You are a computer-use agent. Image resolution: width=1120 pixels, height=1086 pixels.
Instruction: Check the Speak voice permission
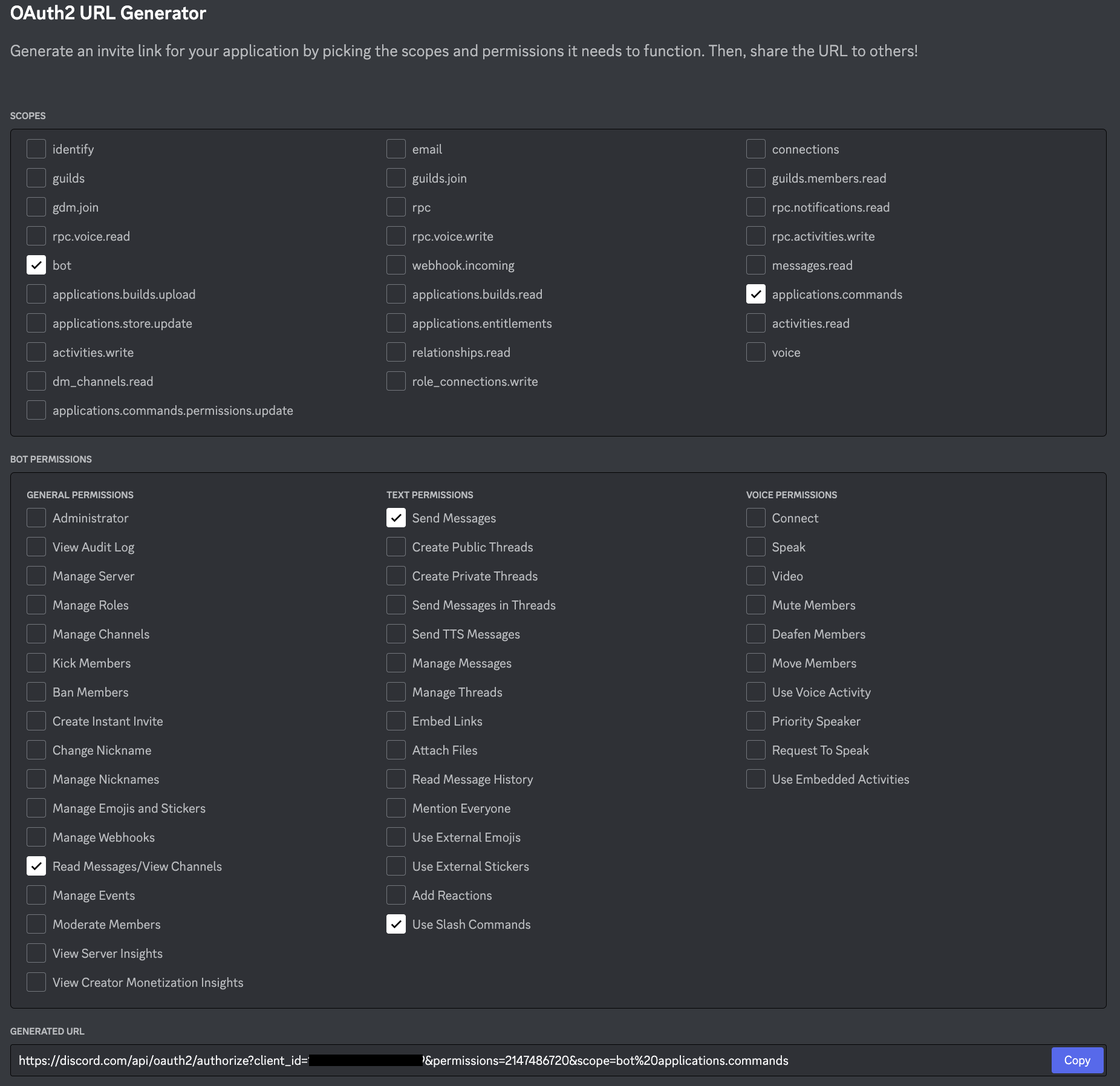pos(756,547)
